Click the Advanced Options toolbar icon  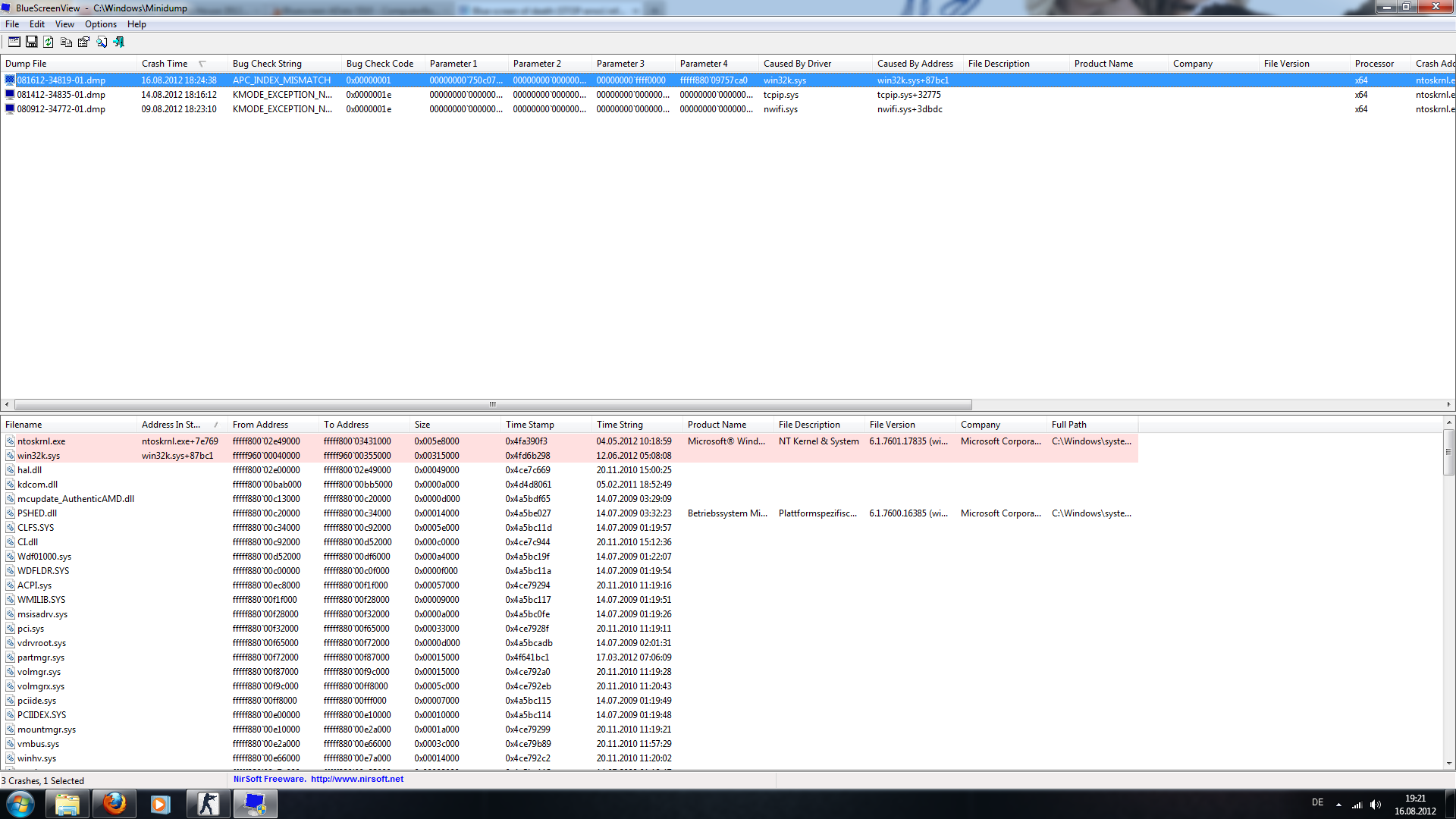(14, 42)
